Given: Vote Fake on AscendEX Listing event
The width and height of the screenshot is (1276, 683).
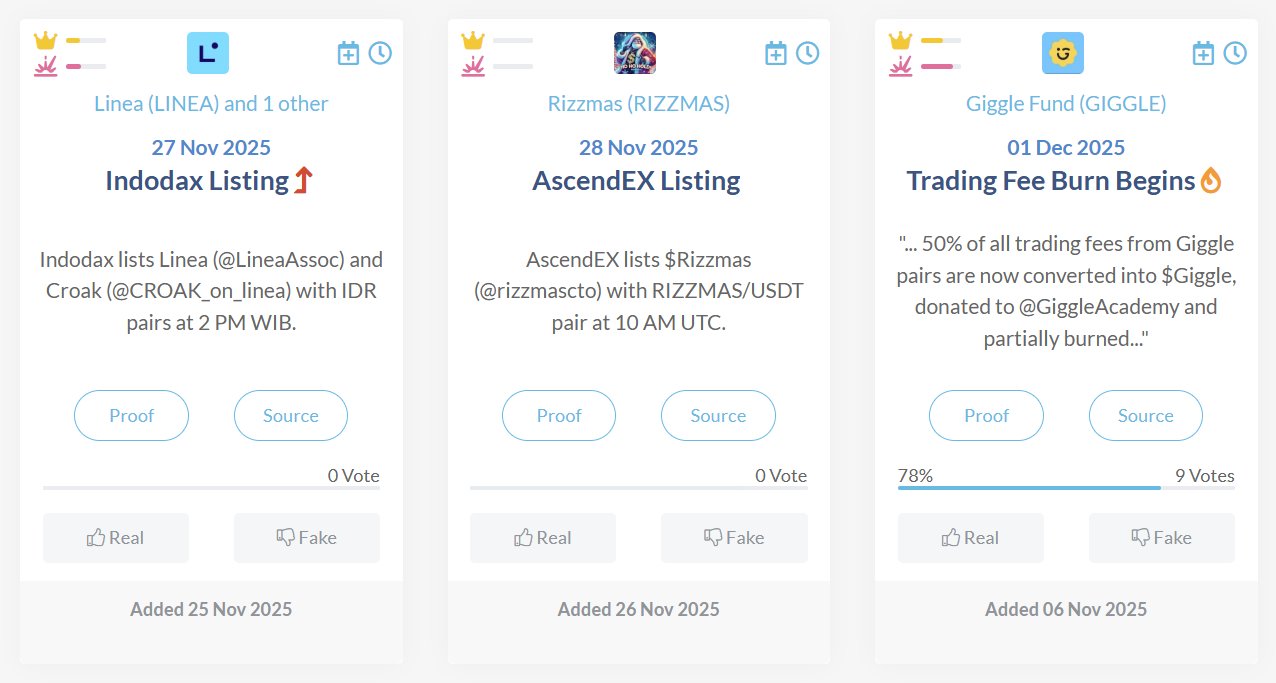Looking at the screenshot, I should click(734, 538).
